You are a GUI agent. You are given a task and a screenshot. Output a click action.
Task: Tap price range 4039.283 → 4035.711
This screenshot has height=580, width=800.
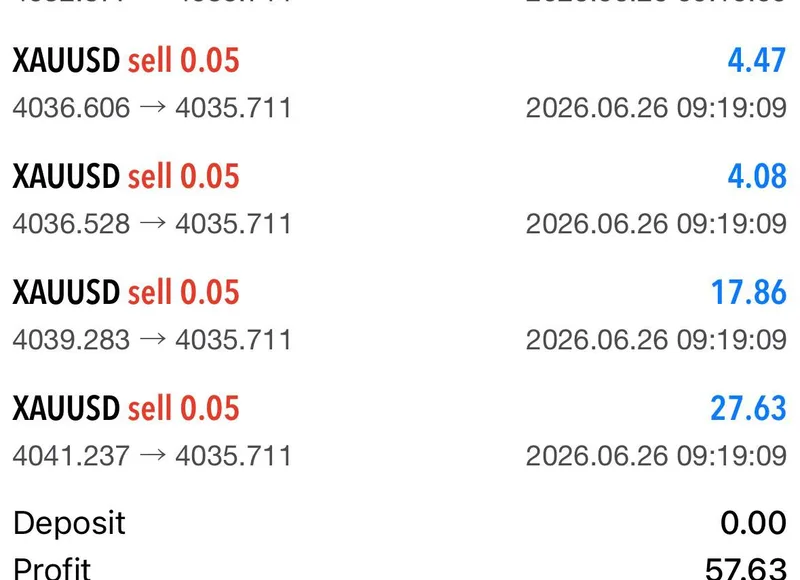[152, 340]
